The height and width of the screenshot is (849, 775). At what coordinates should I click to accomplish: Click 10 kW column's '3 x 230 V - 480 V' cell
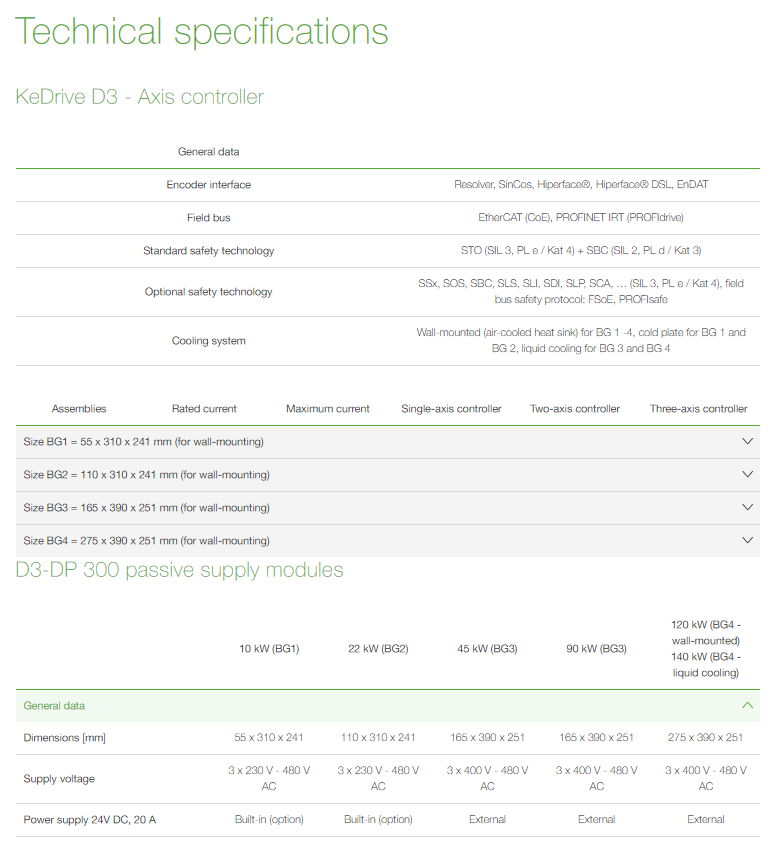pyautogui.click(x=269, y=778)
